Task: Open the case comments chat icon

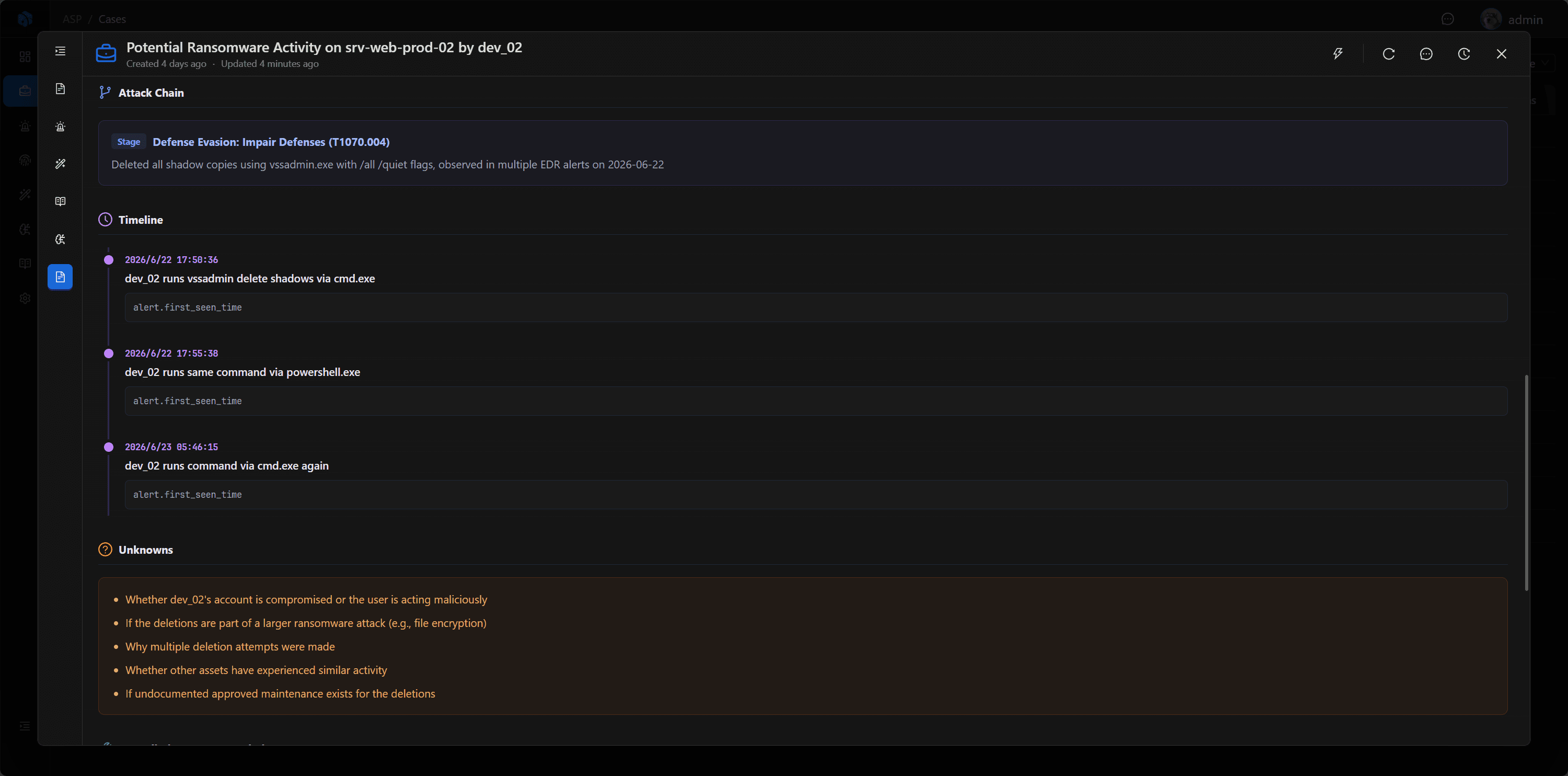Action: click(1426, 54)
